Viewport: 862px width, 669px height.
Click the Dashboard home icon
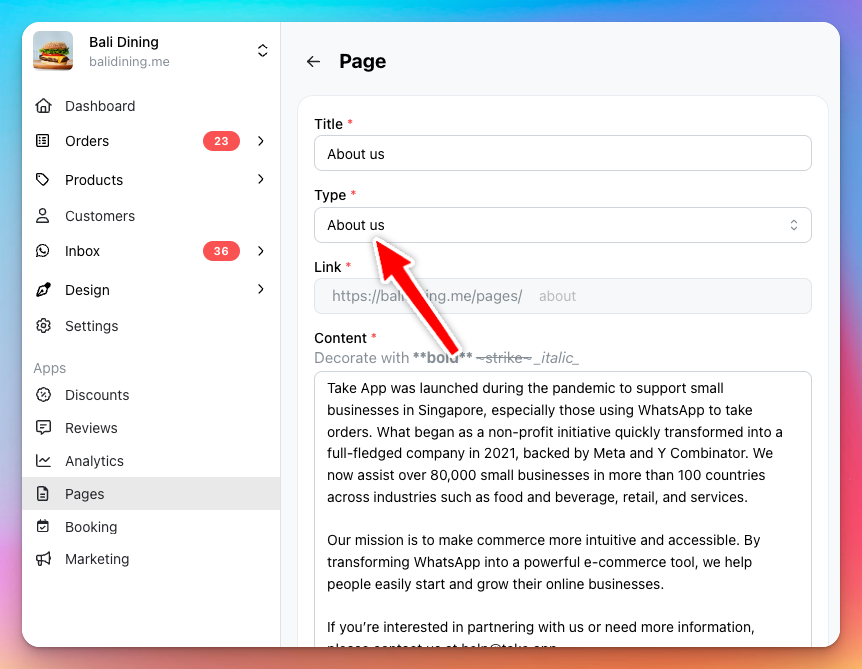click(43, 106)
